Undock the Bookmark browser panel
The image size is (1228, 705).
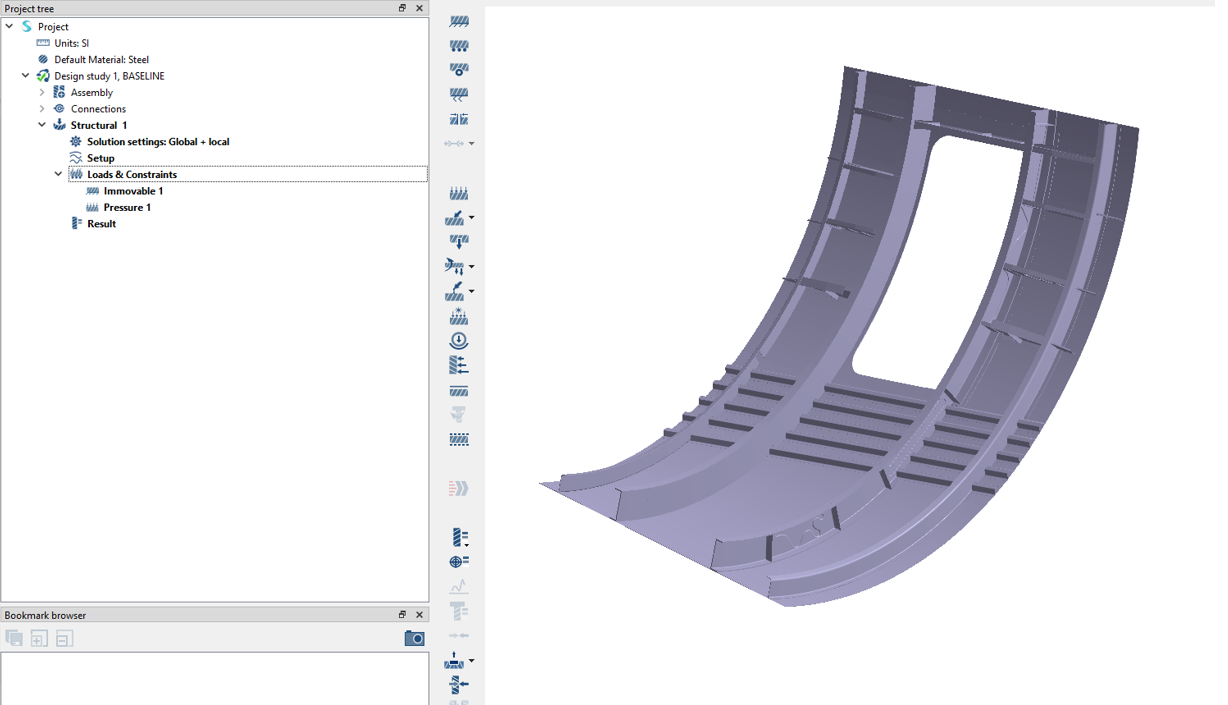coord(402,615)
